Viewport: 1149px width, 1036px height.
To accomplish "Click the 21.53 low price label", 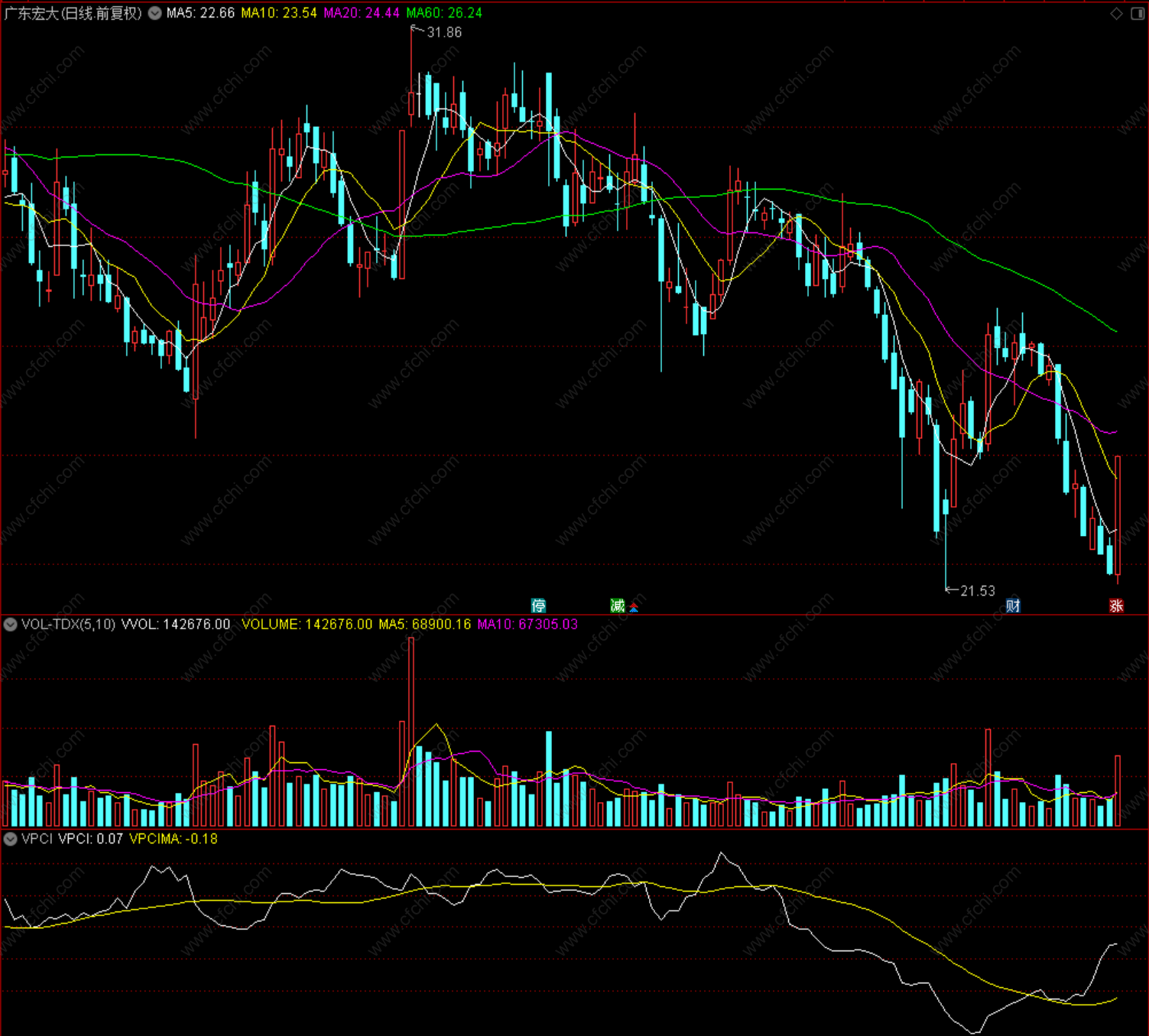I will [978, 590].
